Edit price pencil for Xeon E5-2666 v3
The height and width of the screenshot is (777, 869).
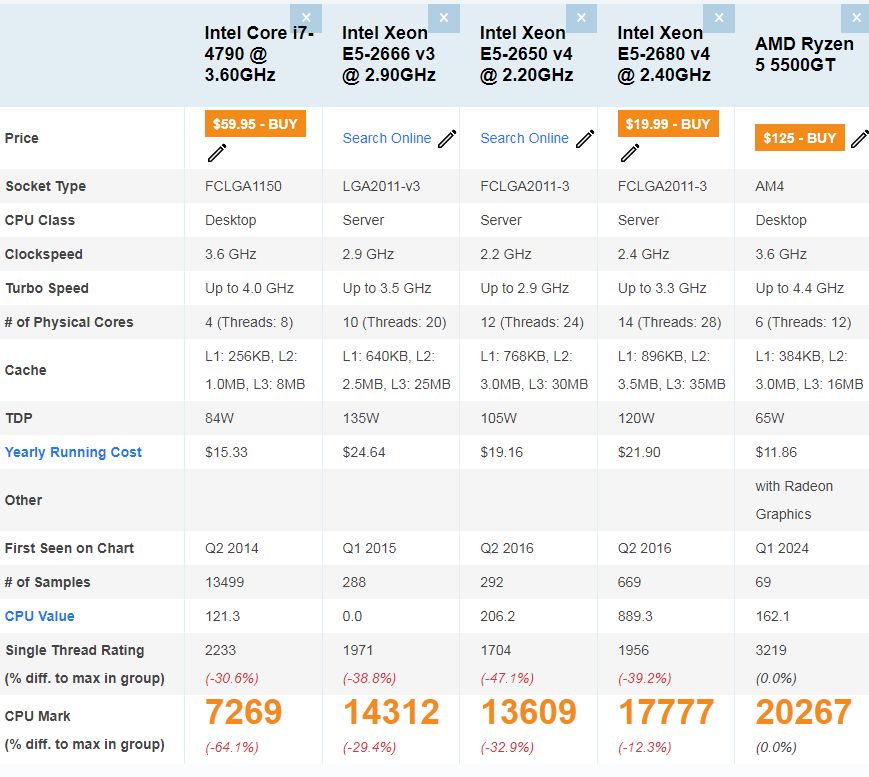tap(447, 139)
